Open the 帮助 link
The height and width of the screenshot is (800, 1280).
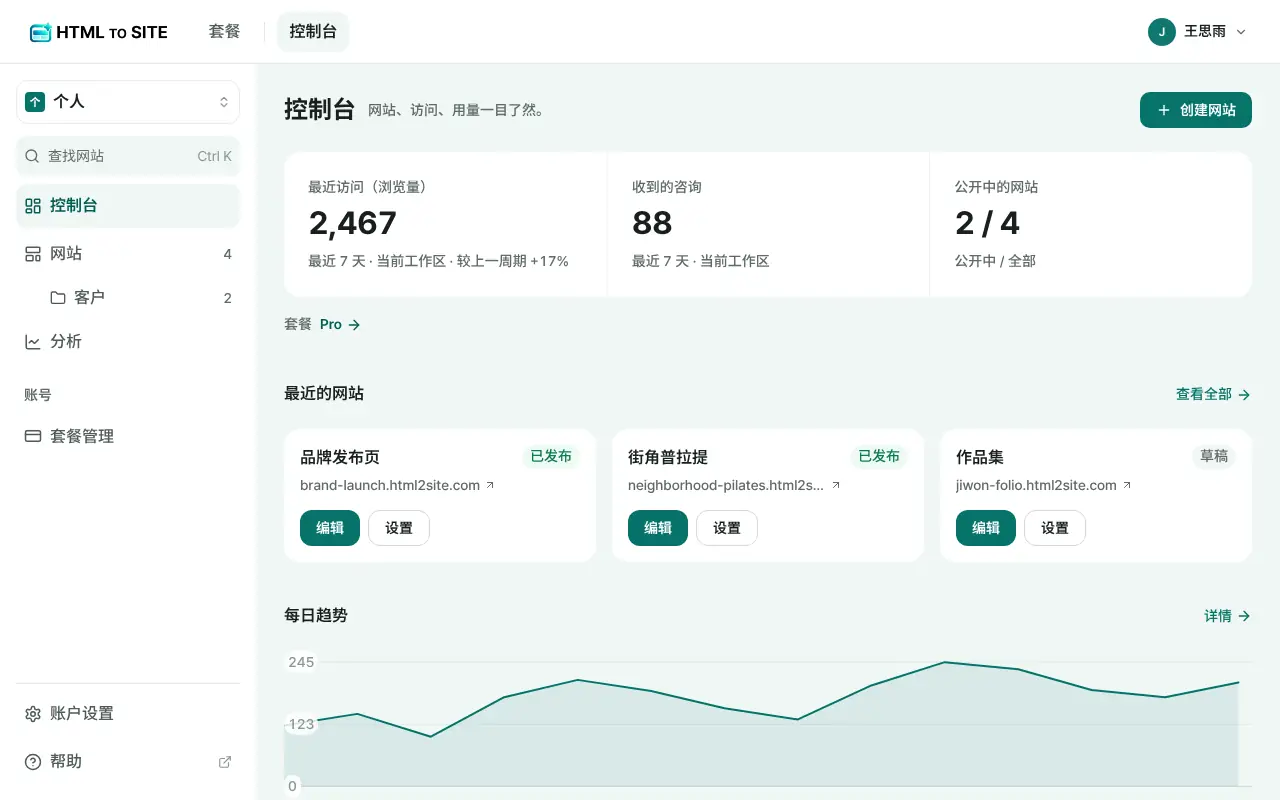[x=128, y=761]
